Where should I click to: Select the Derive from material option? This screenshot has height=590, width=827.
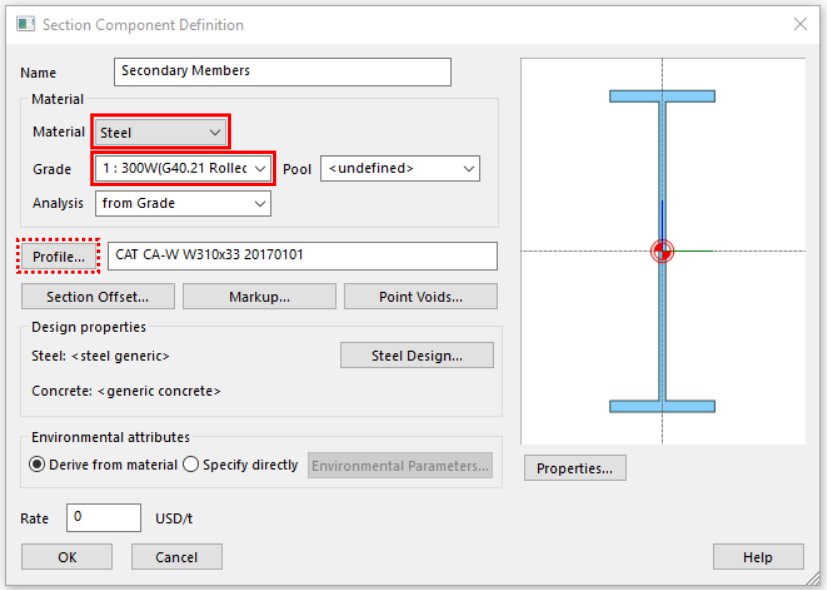[37, 462]
